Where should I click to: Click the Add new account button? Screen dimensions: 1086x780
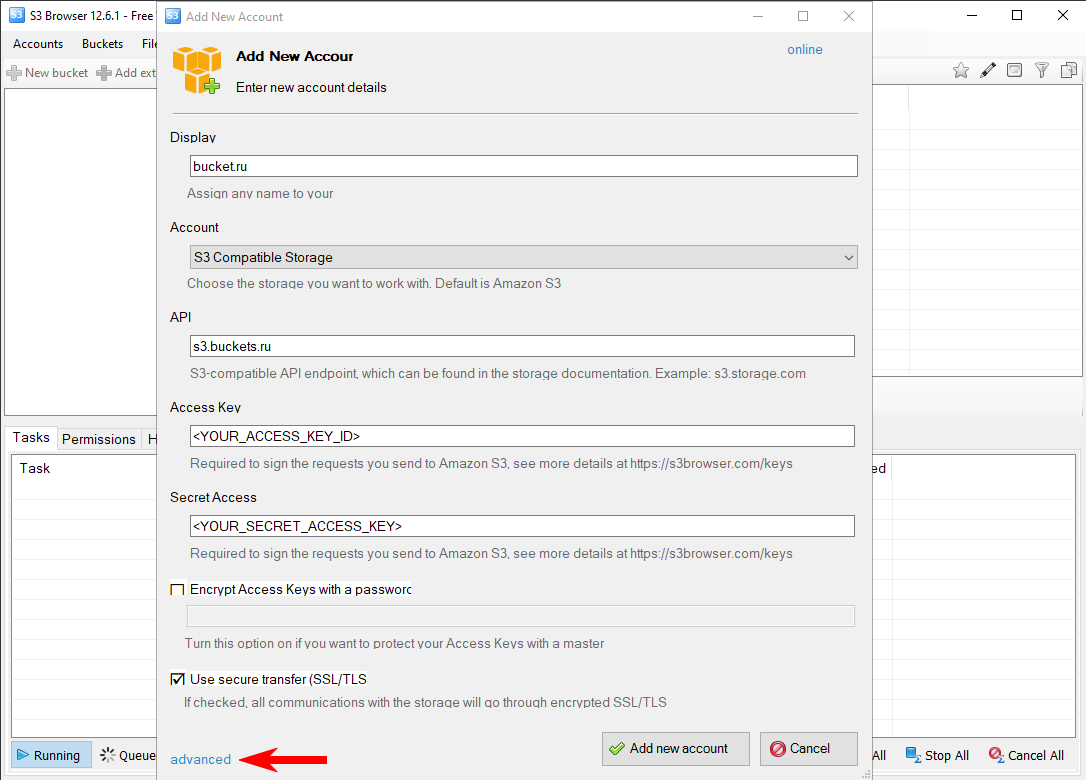click(x=676, y=749)
